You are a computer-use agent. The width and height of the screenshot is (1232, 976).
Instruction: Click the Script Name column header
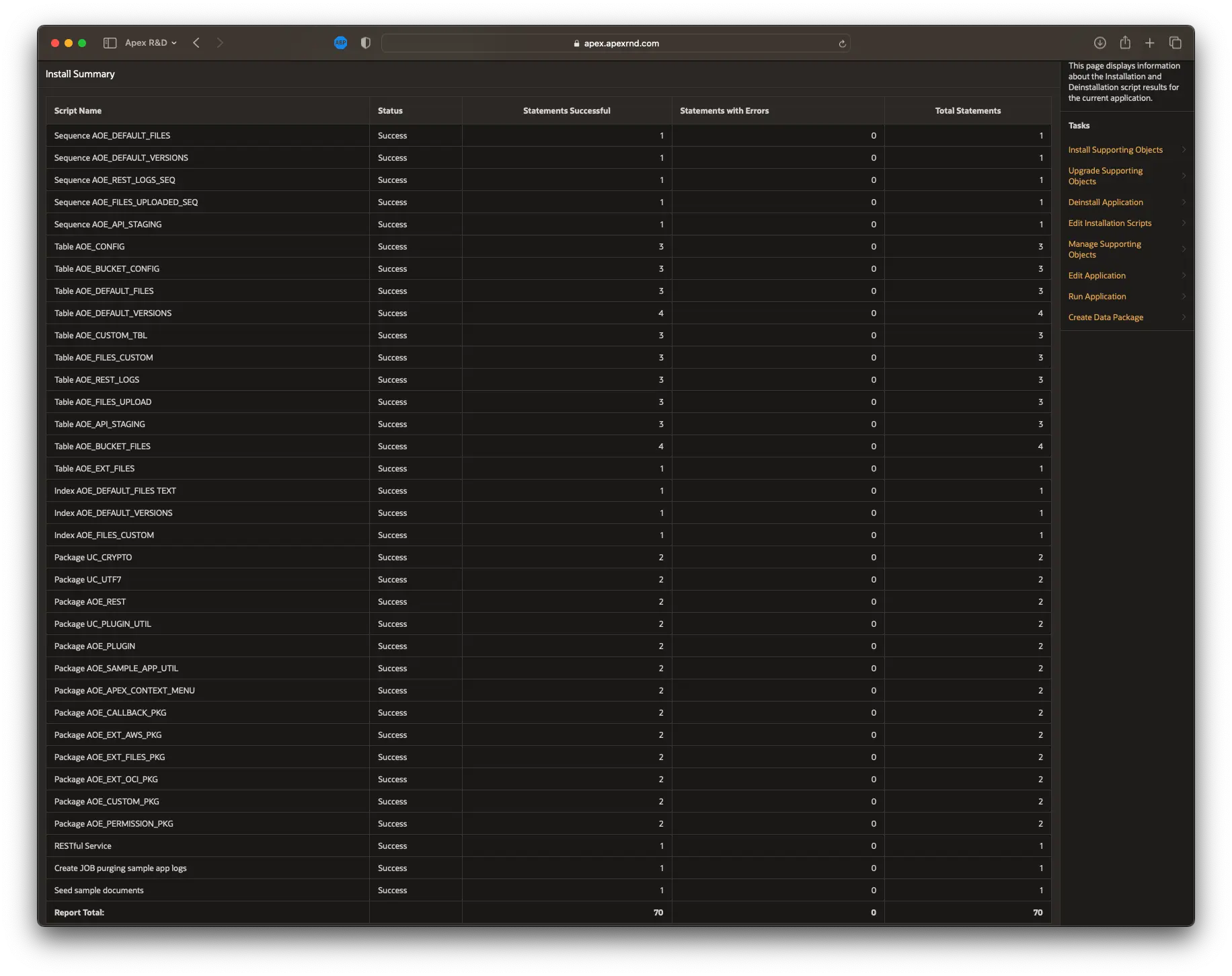pos(78,111)
